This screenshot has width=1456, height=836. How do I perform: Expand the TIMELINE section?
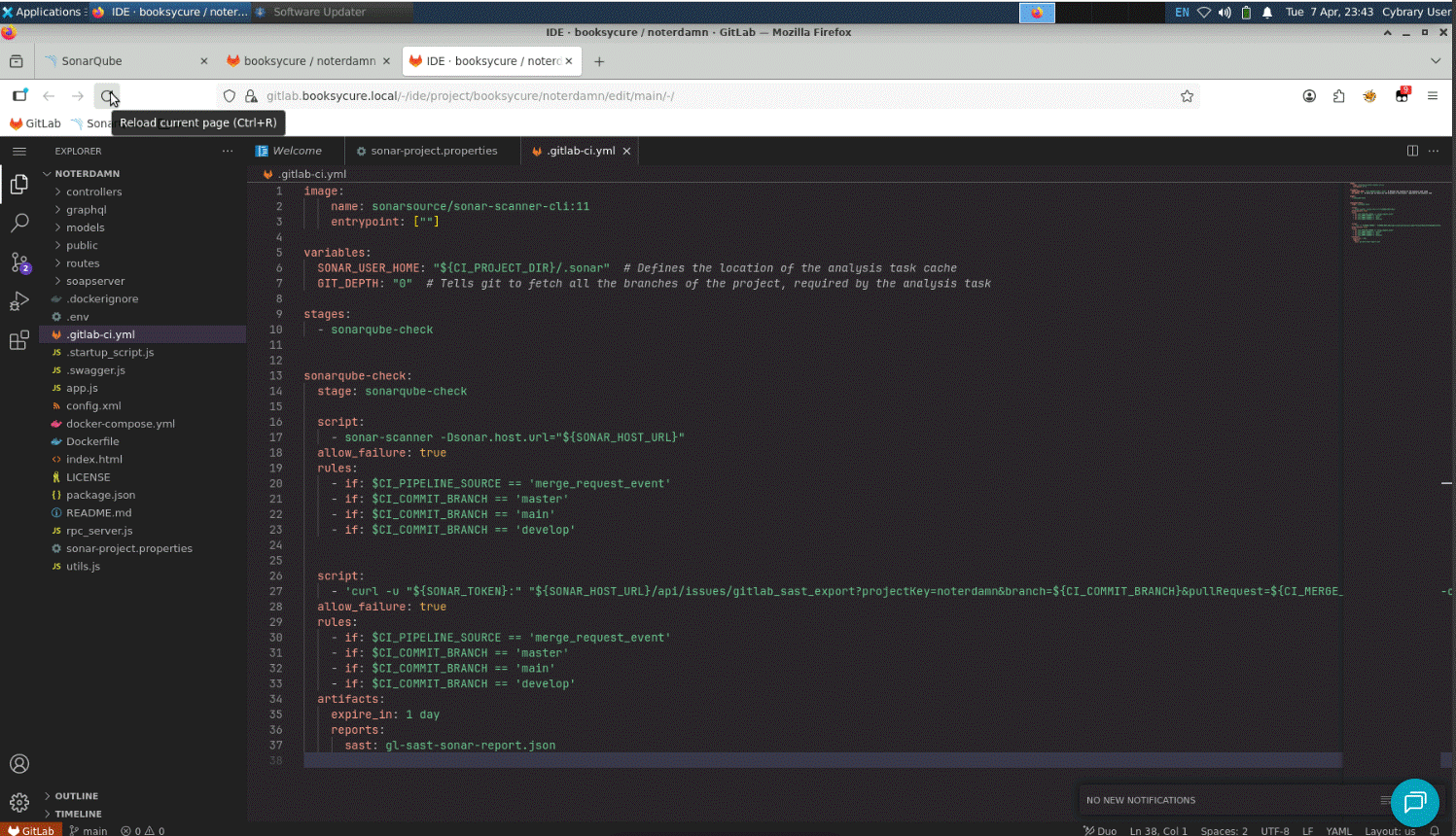point(78,814)
